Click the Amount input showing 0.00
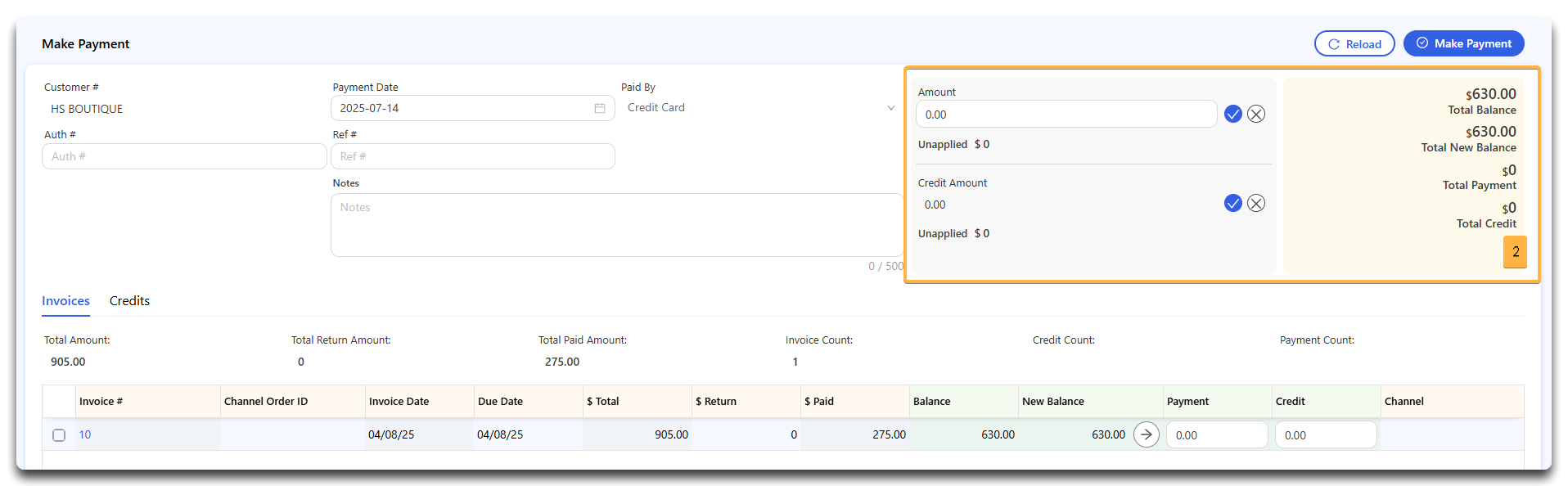1568x486 pixels. pos(1066,115)
